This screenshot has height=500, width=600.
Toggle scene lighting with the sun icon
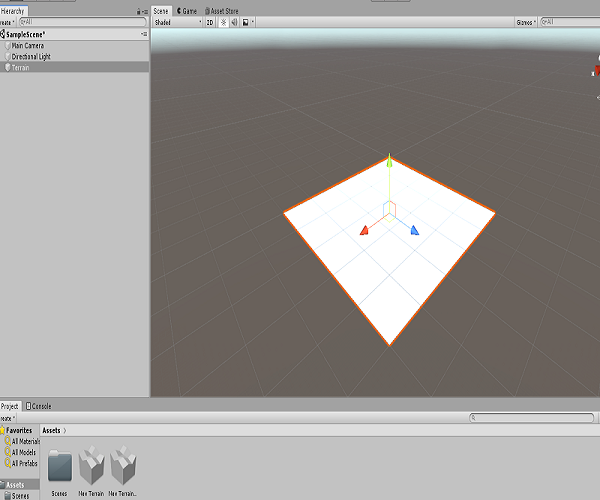pos(223,23)
